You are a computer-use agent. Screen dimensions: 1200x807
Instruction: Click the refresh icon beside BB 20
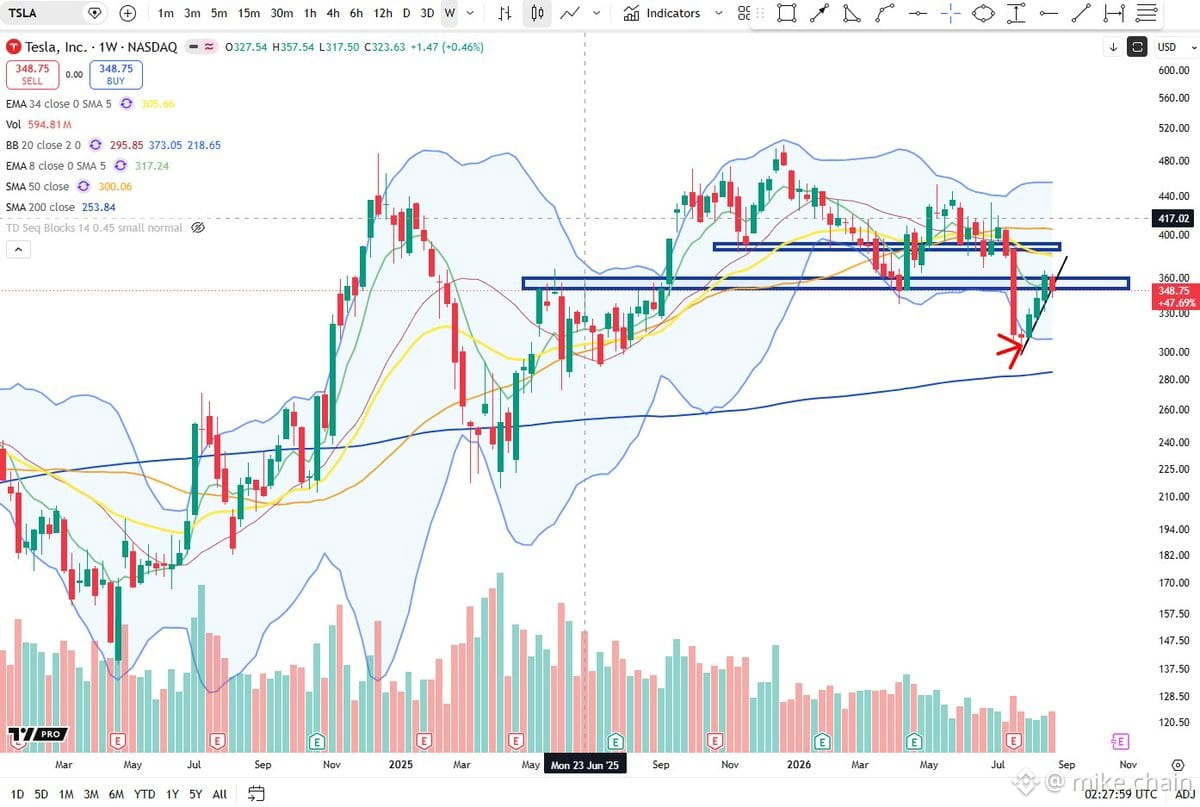click(97, 145)
